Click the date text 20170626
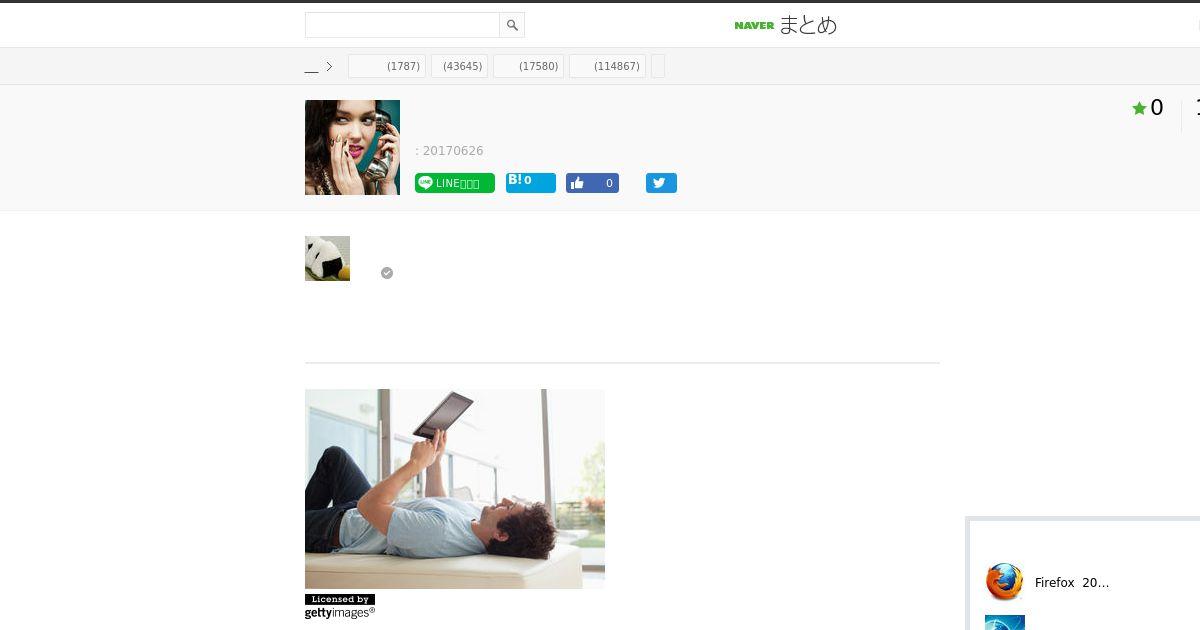Screen dimensions: 1200x630 point(453,151)
